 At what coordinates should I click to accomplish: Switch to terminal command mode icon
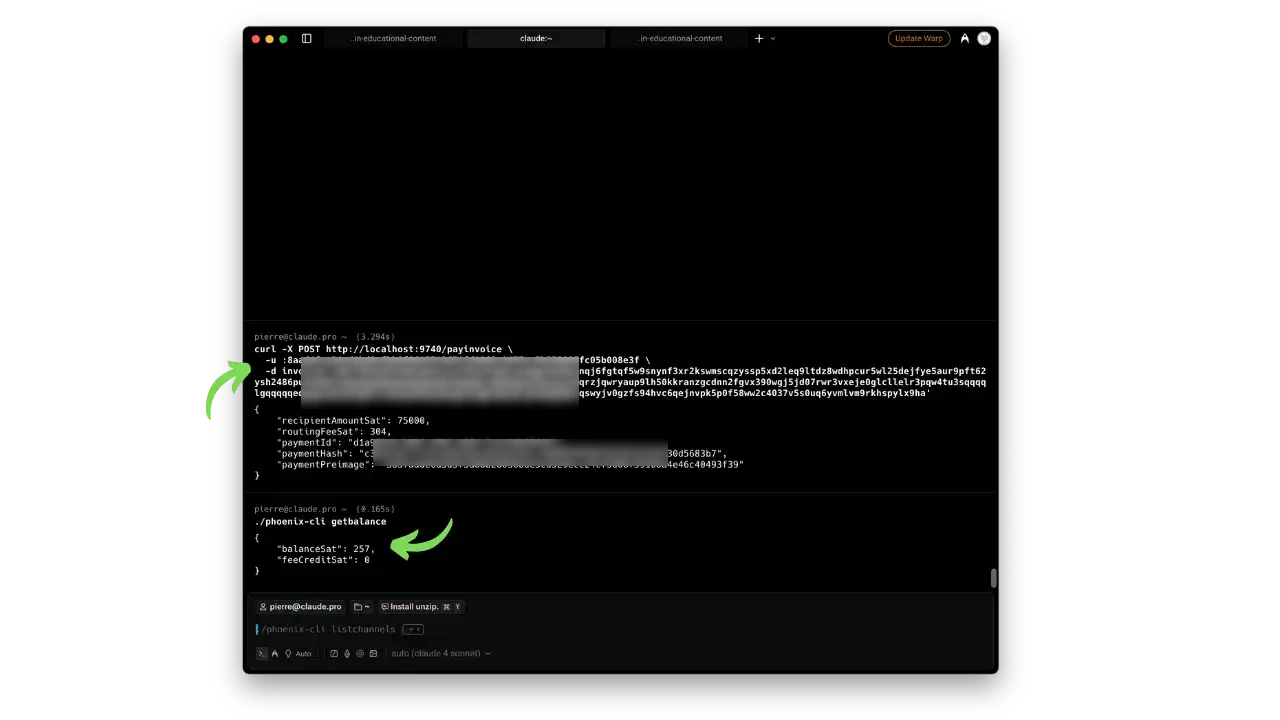click(262, 653)
